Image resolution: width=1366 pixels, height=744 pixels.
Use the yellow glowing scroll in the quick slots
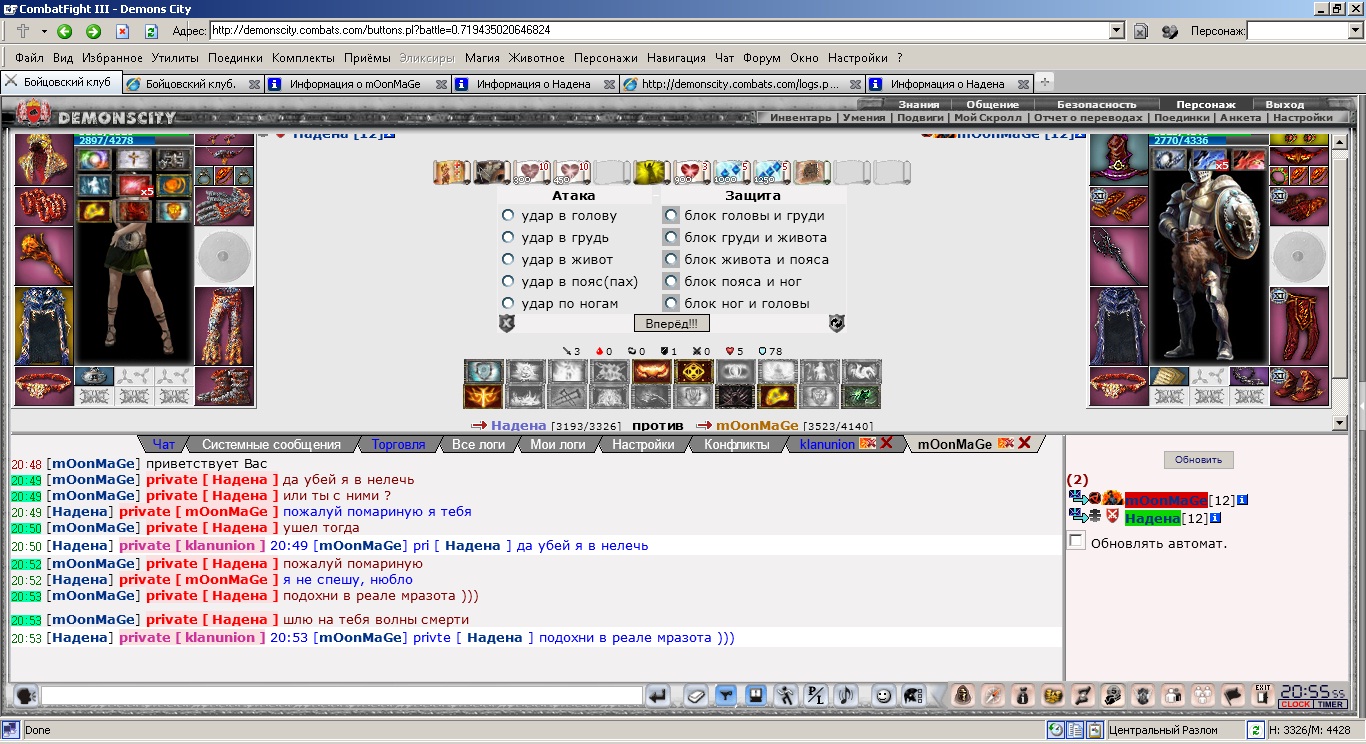tap(652, 173)
